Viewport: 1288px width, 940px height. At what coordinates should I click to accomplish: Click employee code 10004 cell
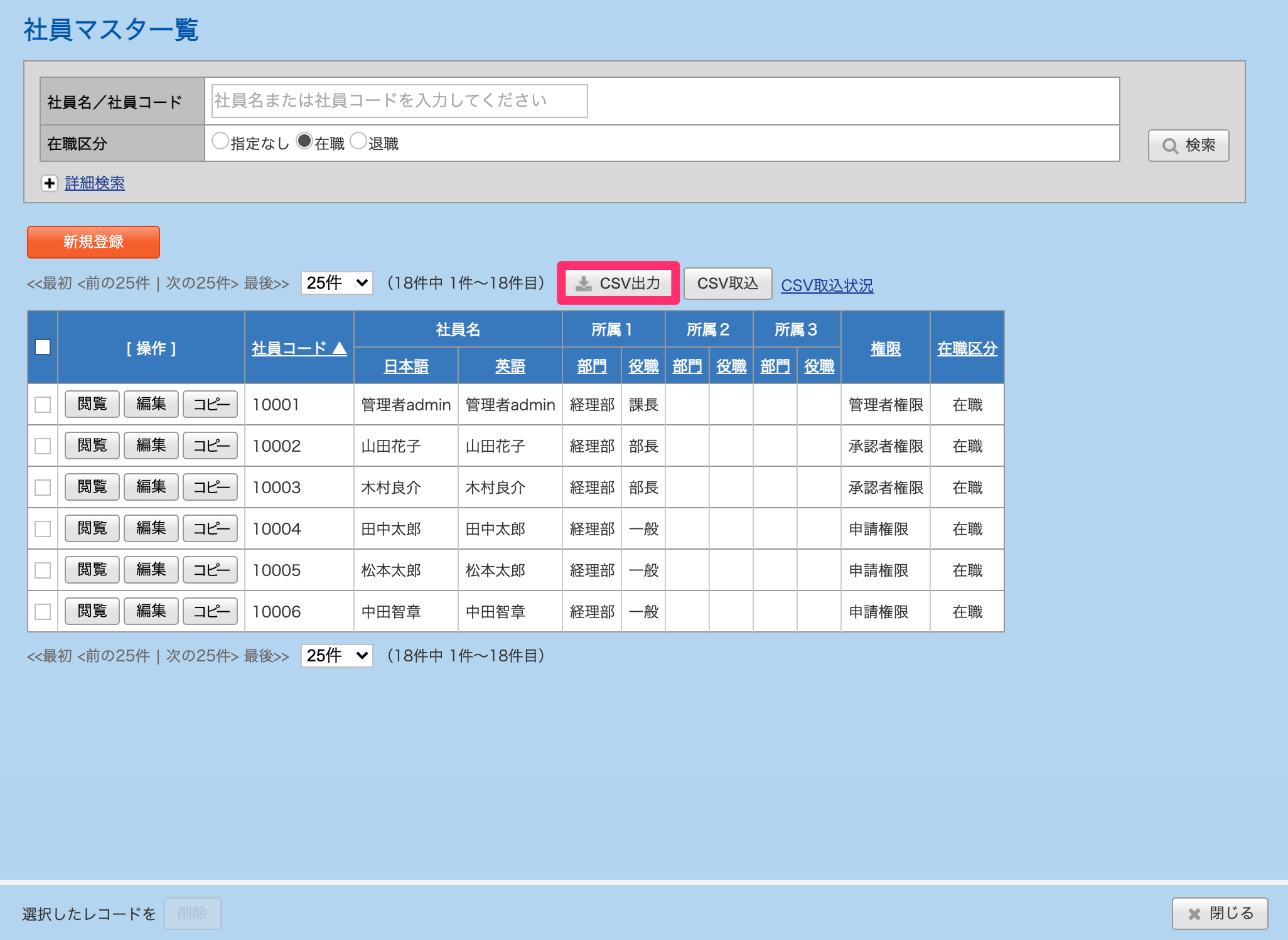[x=299, y=529]
